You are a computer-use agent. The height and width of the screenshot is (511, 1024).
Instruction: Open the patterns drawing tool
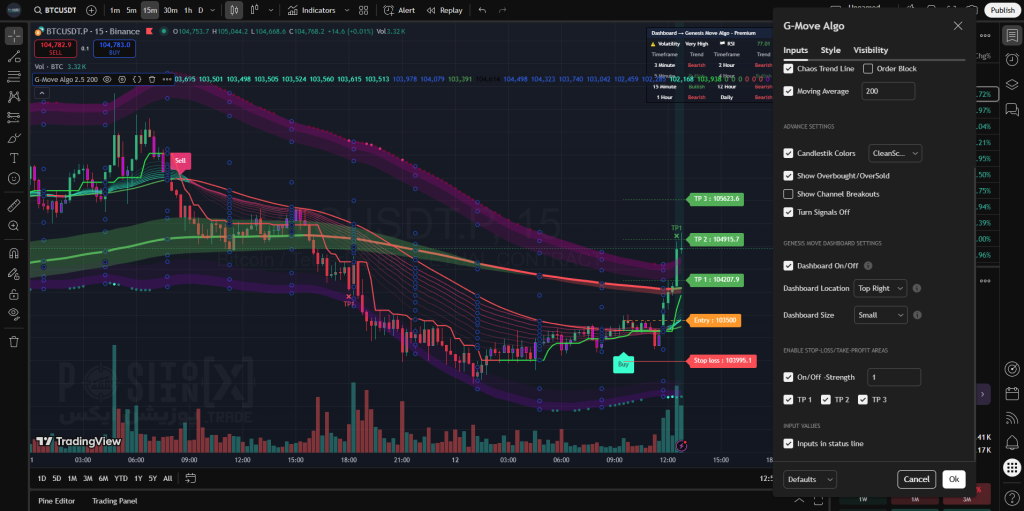tap(14, 97)
